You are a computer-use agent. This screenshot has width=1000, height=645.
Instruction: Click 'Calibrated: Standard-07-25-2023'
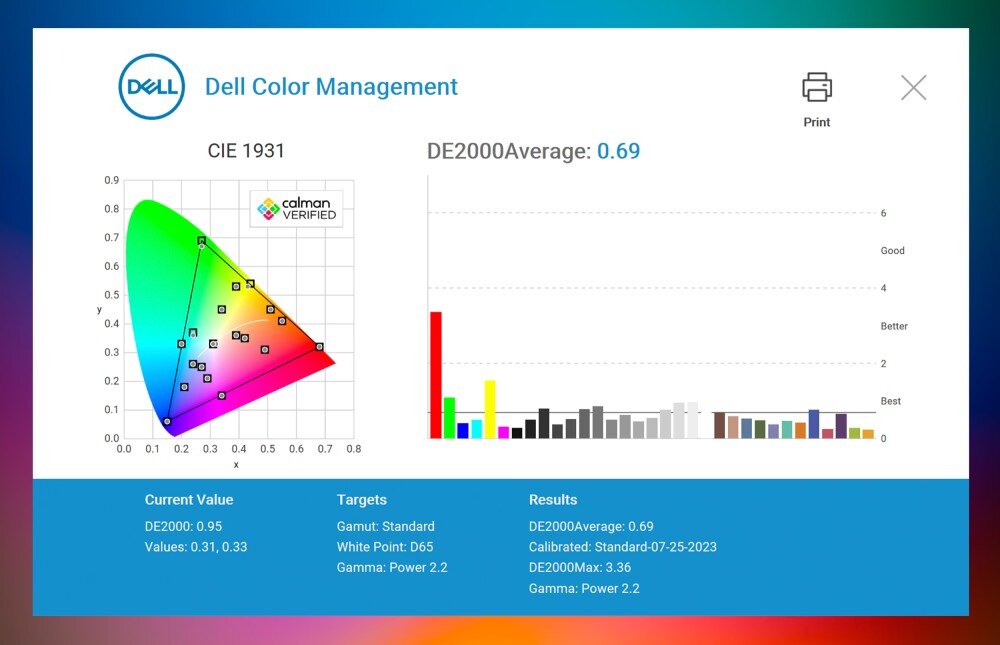click(x=622, y=547)
